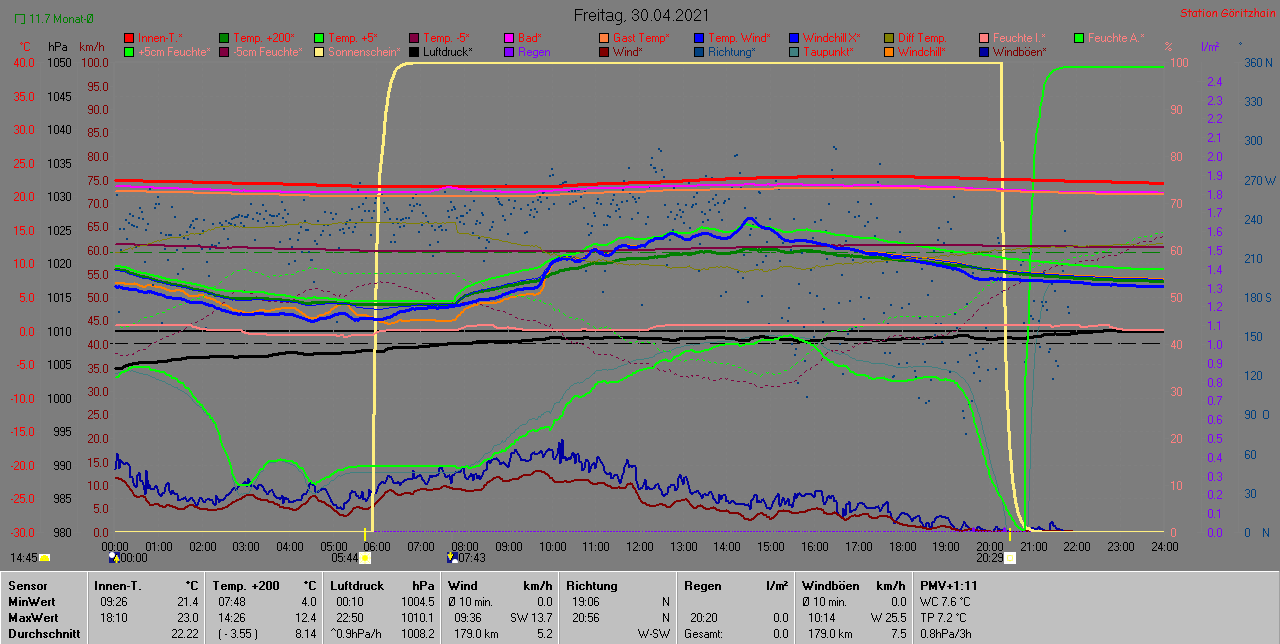Click the green +5cm Feuchte legend swatch

(129, 52)
